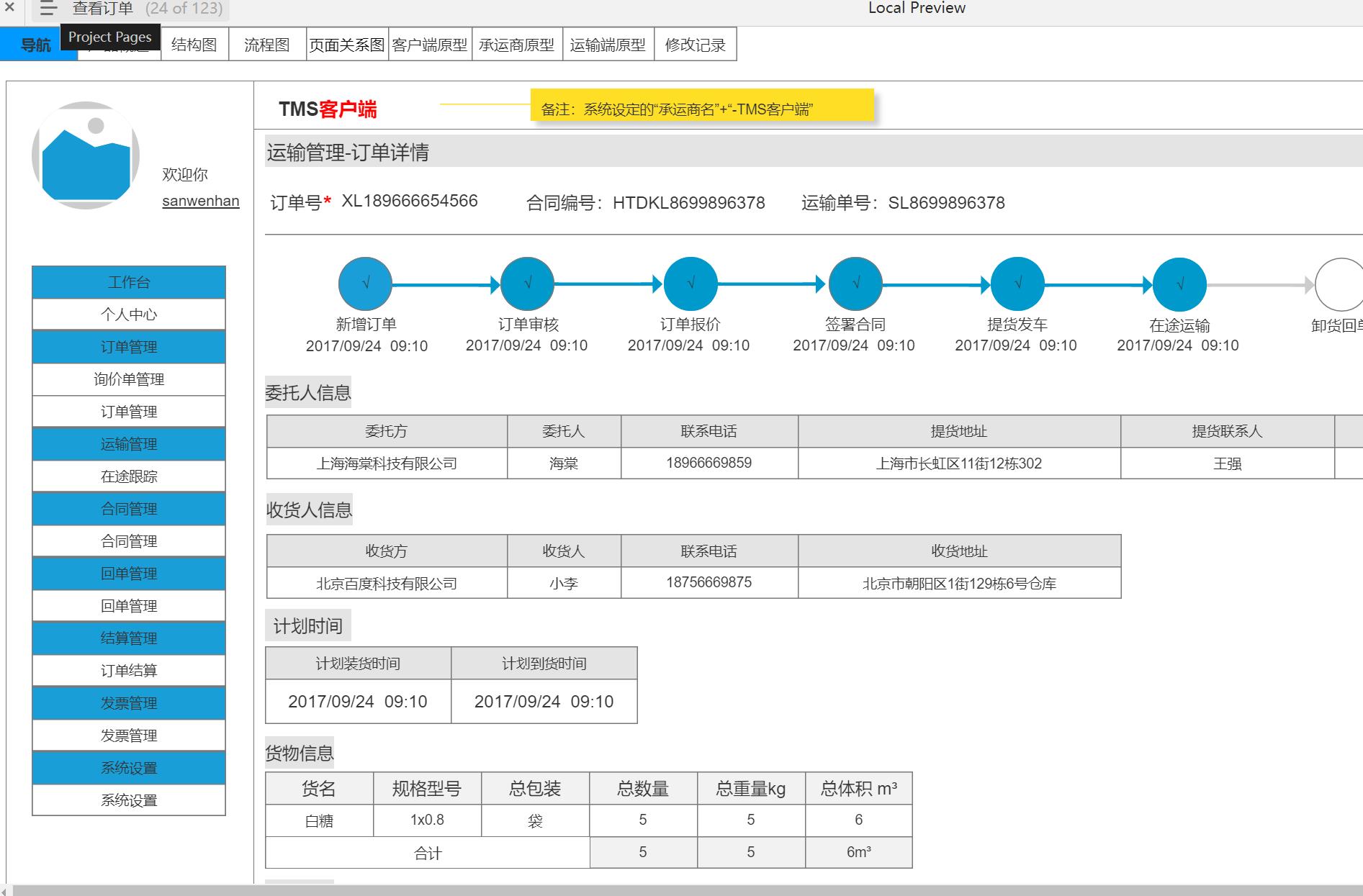This screenshot has width=1363, height=896.
Task: Click the 查看订单 page title
Action: 103,9
